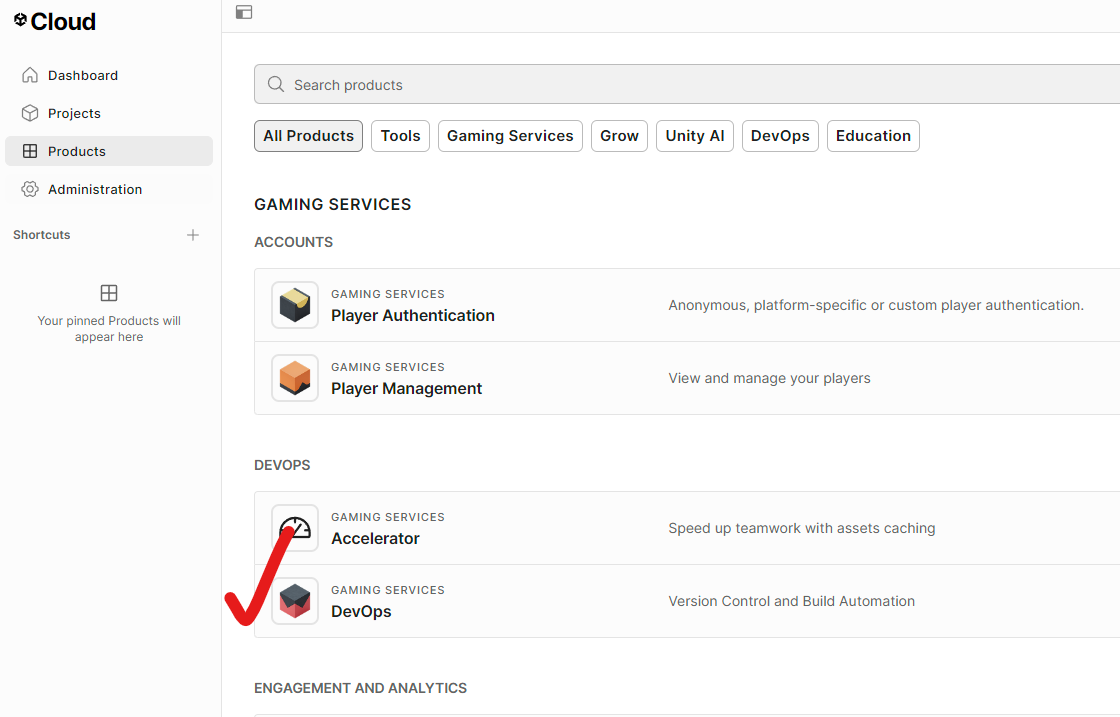
Task: Click the Administration gear icon
Action: [x=30, y=189]
